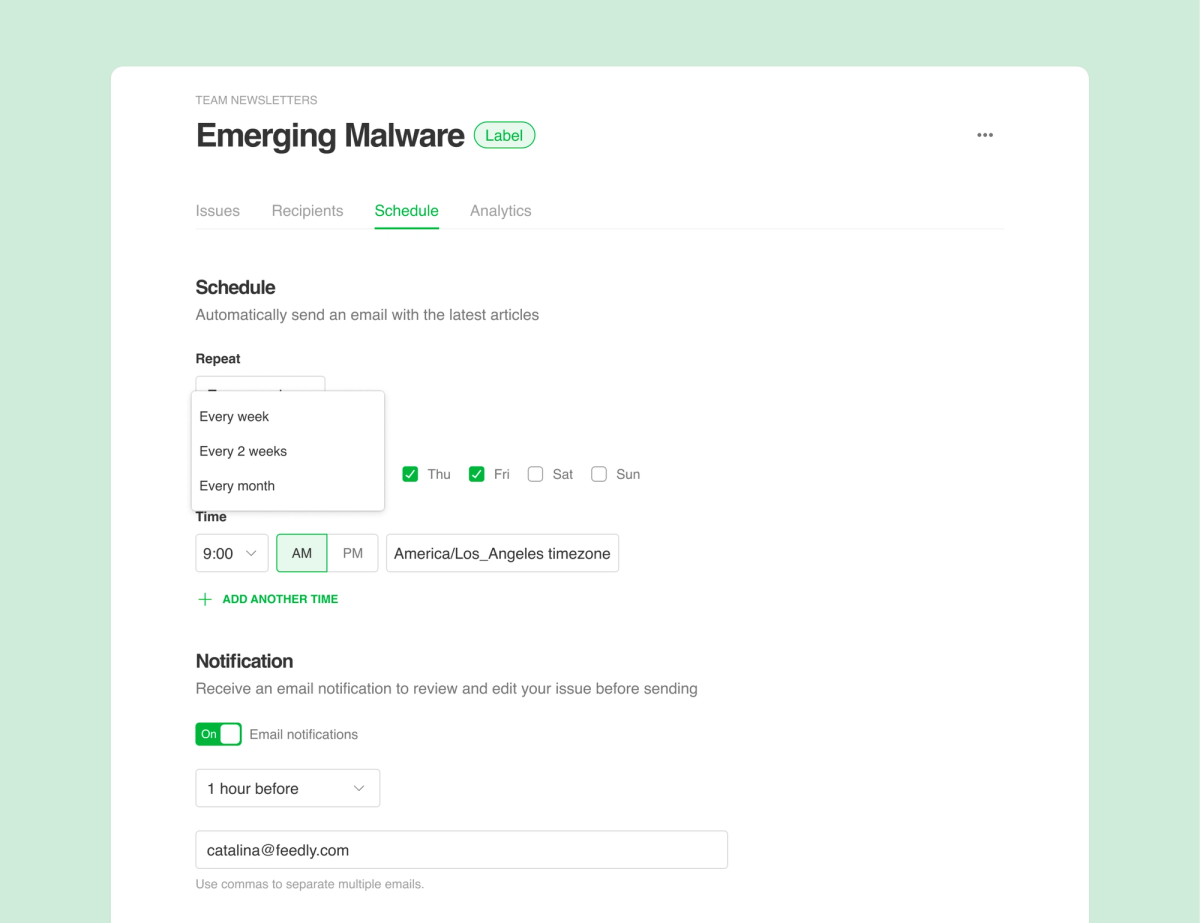The image size is (1200, 923).
Task: Click the green plus icon near ADD ANOTHER TIME
Action: [205, 598]
